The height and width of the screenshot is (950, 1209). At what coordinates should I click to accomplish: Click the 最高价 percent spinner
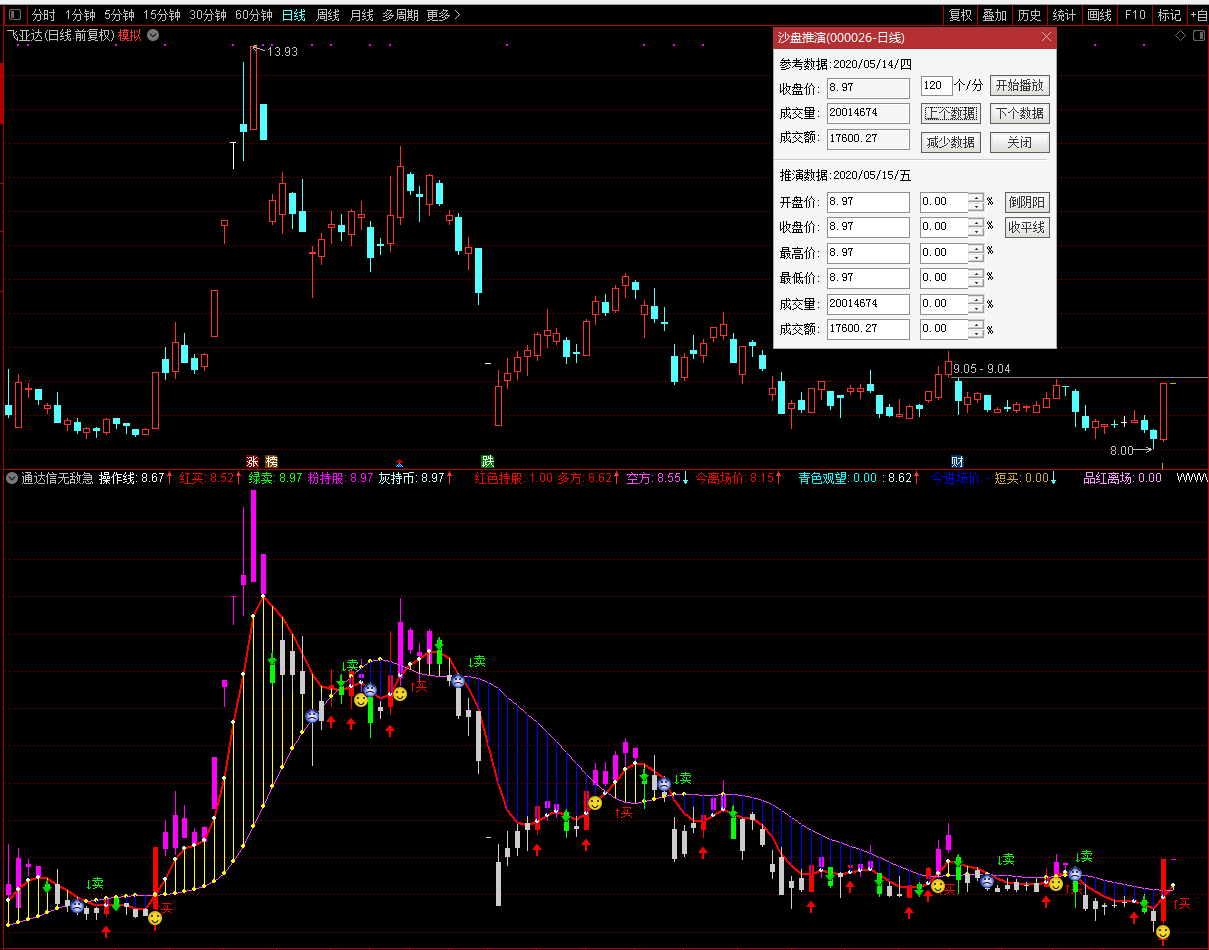click(x=976, y=253)
